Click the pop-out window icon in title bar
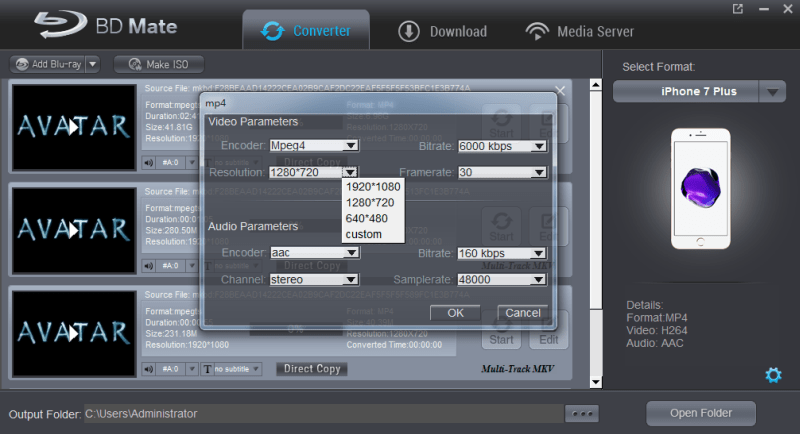This screenshot has width=800, height=434. [x=738, y=9]
